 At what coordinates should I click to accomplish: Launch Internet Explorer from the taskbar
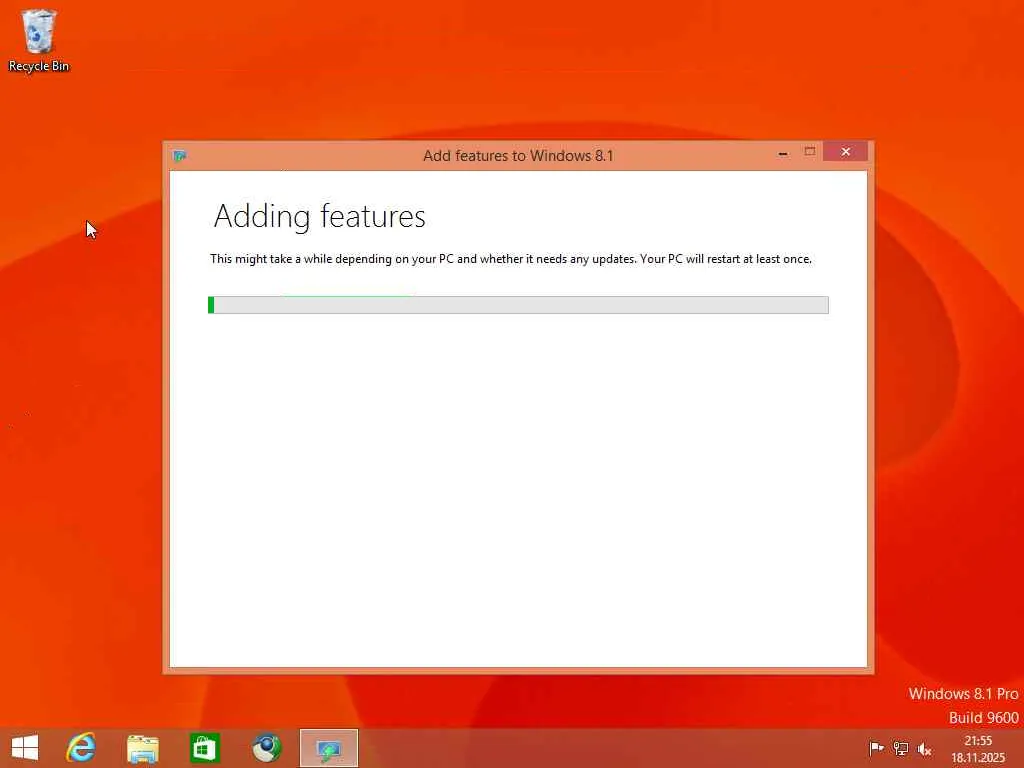(x=81, y=748)
